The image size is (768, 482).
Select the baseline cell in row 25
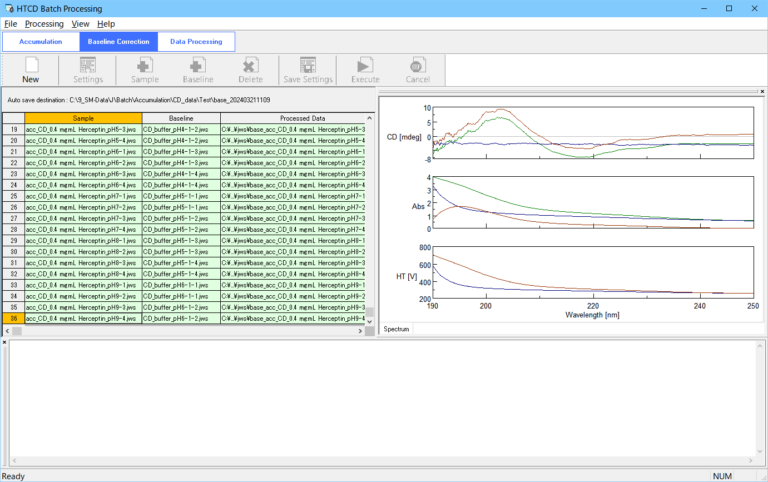181,196
